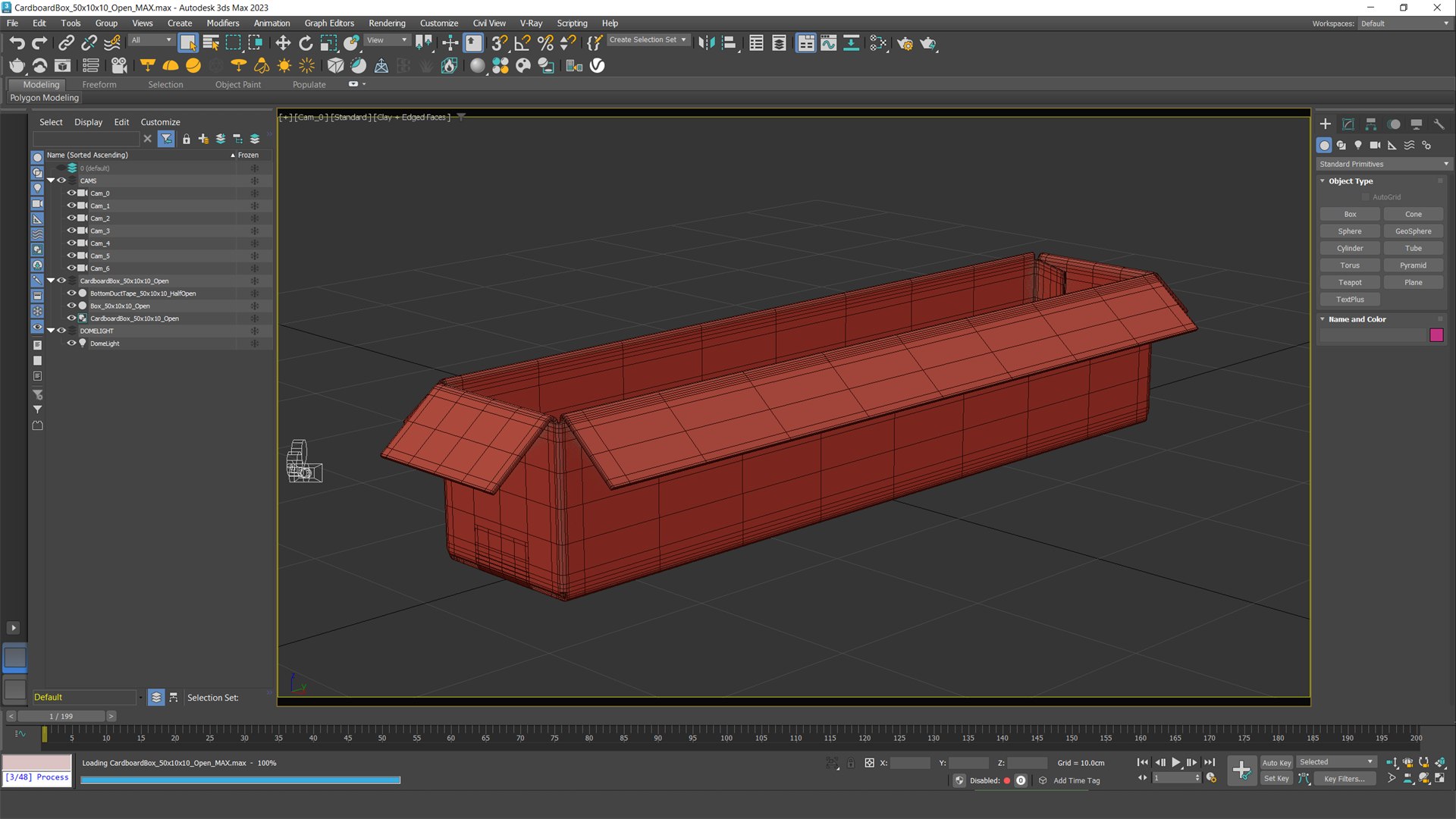Activate the Select and Link tool
This screenshot has width=1456, height=819.
(x=66, y=43)
